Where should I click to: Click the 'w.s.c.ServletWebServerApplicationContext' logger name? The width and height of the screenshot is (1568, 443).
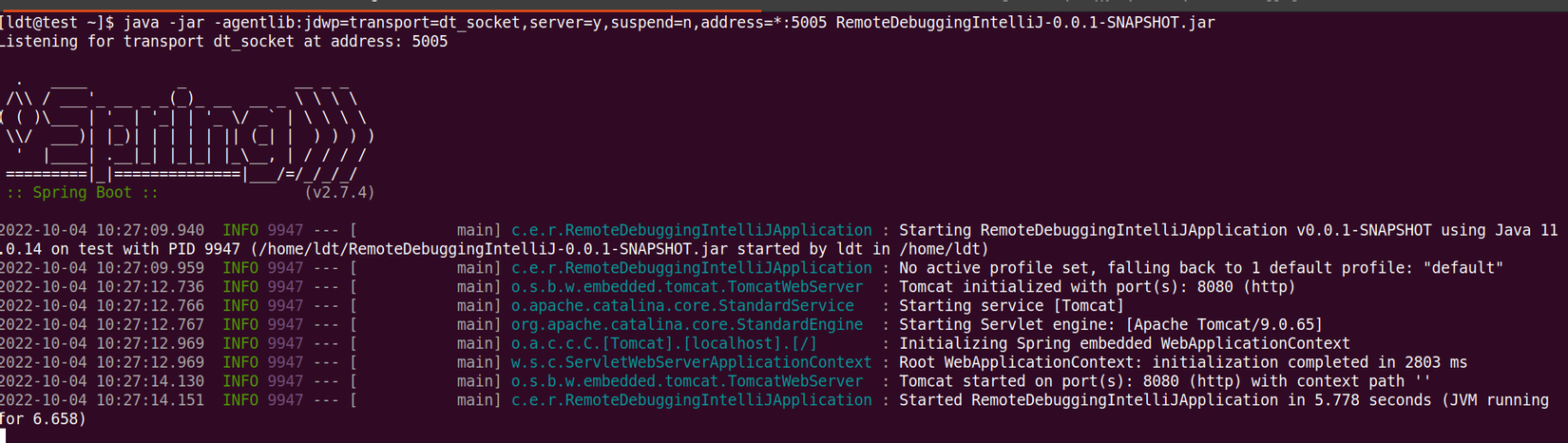(x=691, y=362)
